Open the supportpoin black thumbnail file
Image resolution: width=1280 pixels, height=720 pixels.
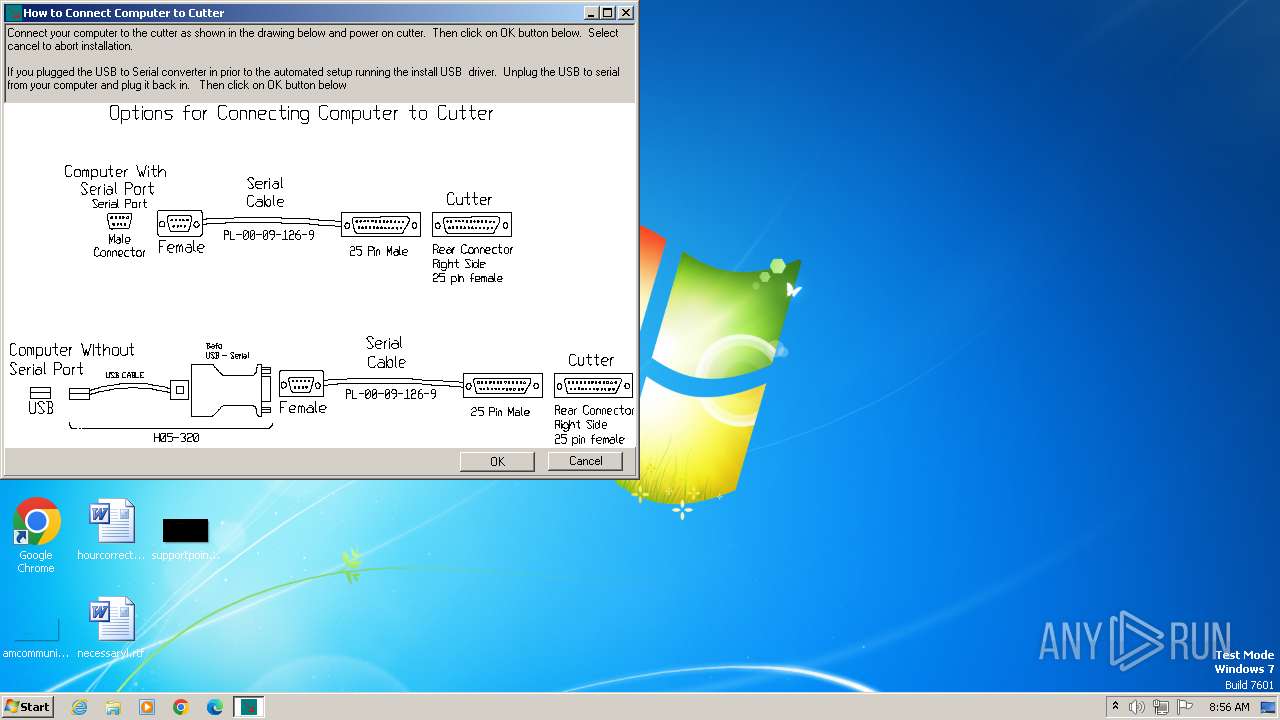click(x=185, y=536)
